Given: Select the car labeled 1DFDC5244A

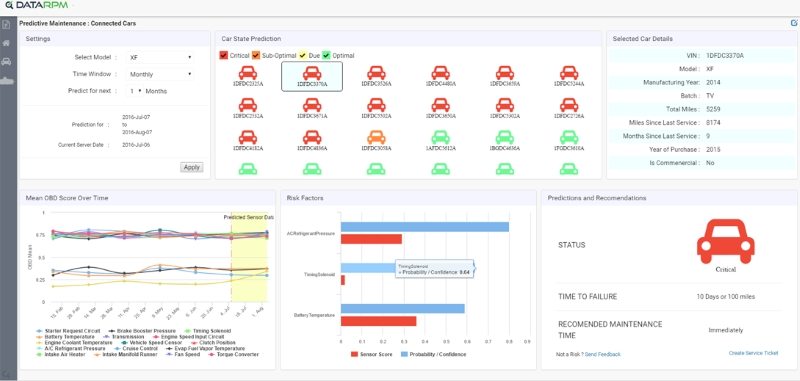Looking at the screenshot, I should point(569,77).
